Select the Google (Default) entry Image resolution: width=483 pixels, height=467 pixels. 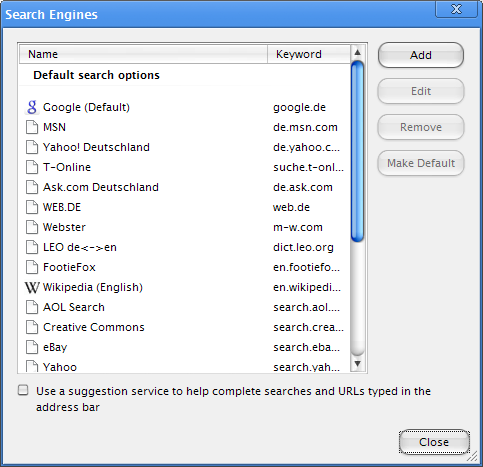pyautogui.click(x=86, y=107)
